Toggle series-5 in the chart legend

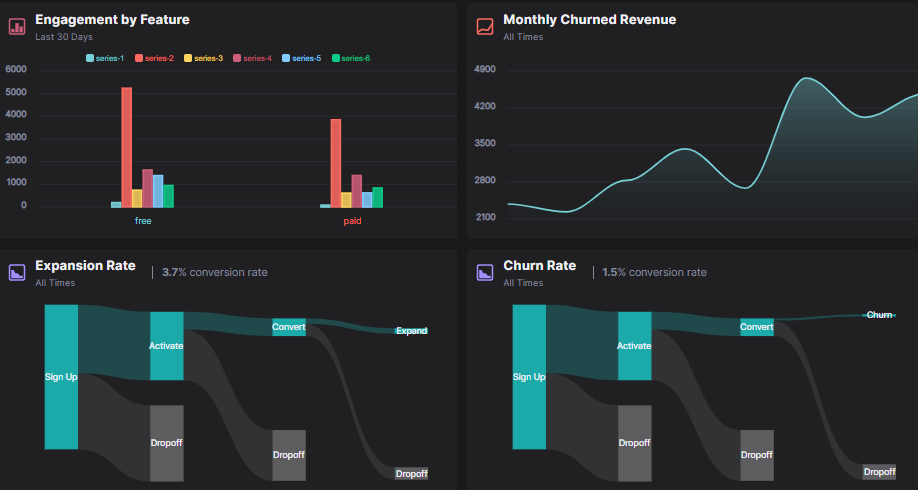[302, 58]
